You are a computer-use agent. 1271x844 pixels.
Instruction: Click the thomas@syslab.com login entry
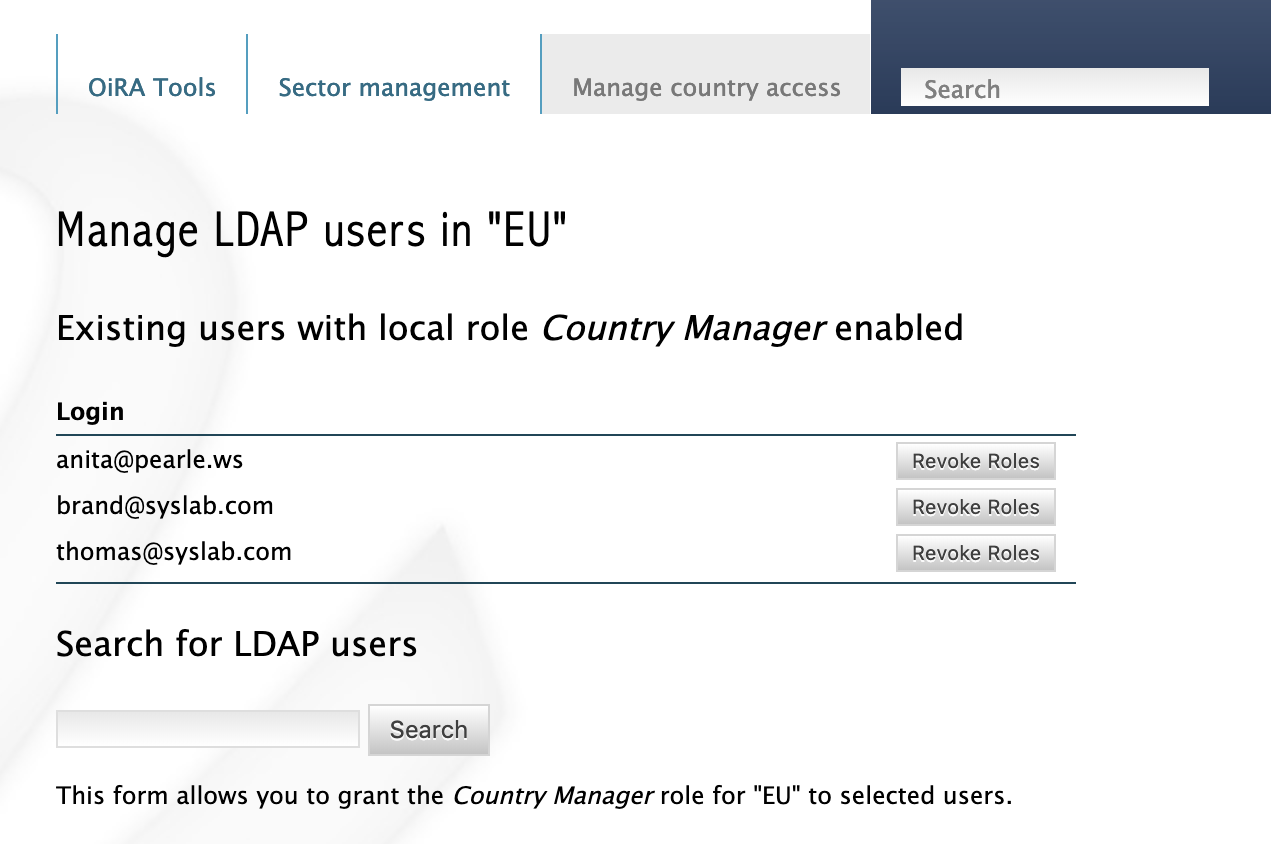tap(174, 552)
